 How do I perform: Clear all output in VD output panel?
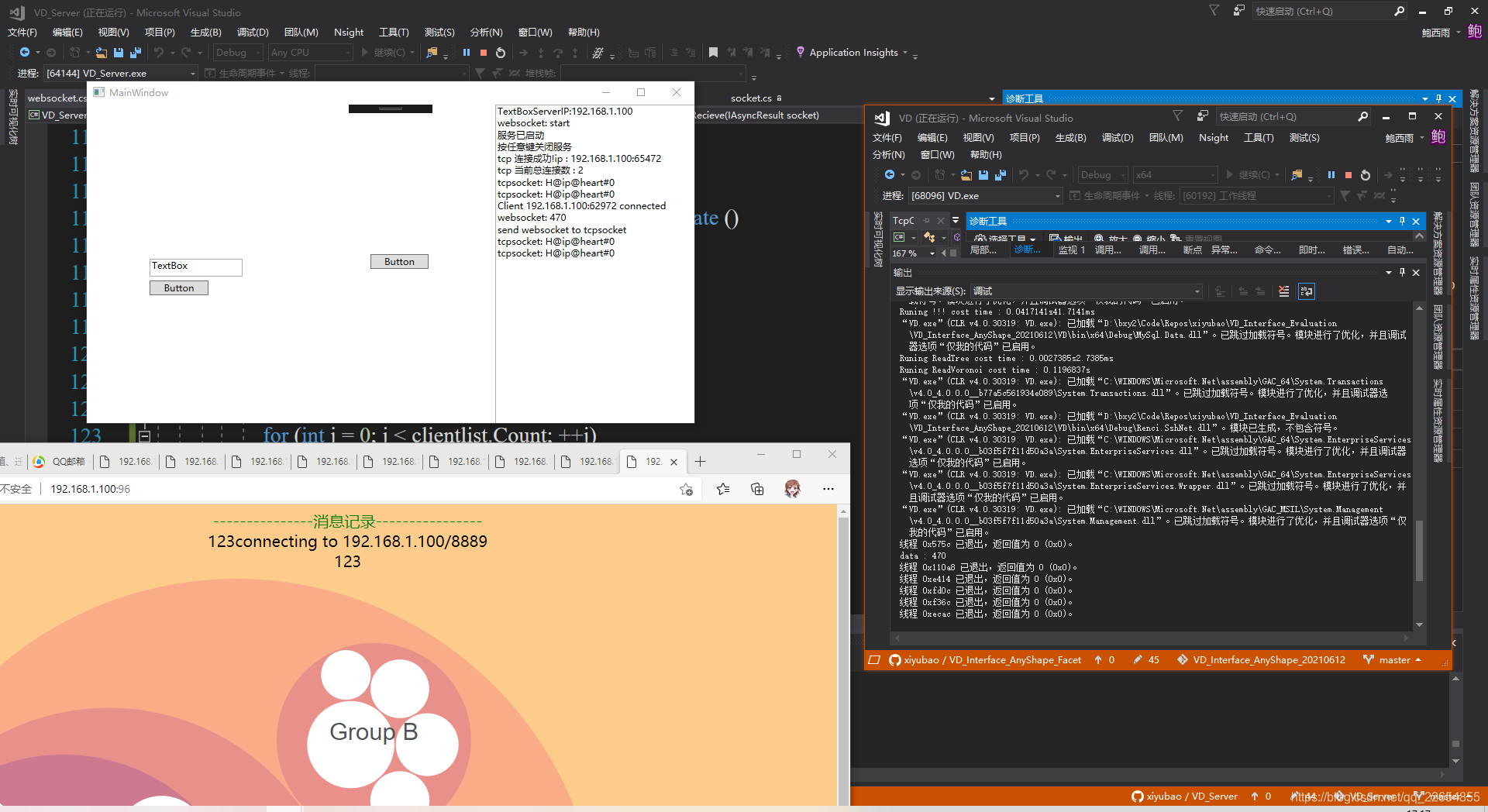[1283, 291]
